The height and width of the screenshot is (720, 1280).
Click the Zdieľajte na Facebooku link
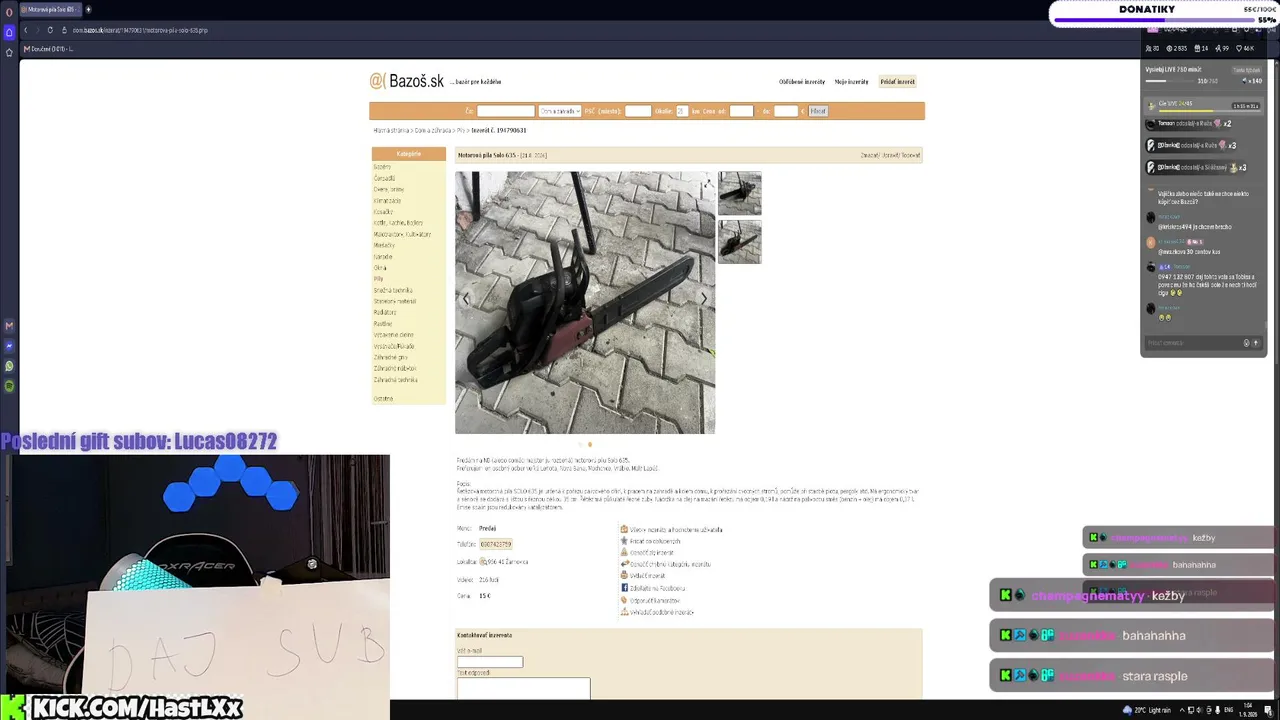tap(657, 588)
